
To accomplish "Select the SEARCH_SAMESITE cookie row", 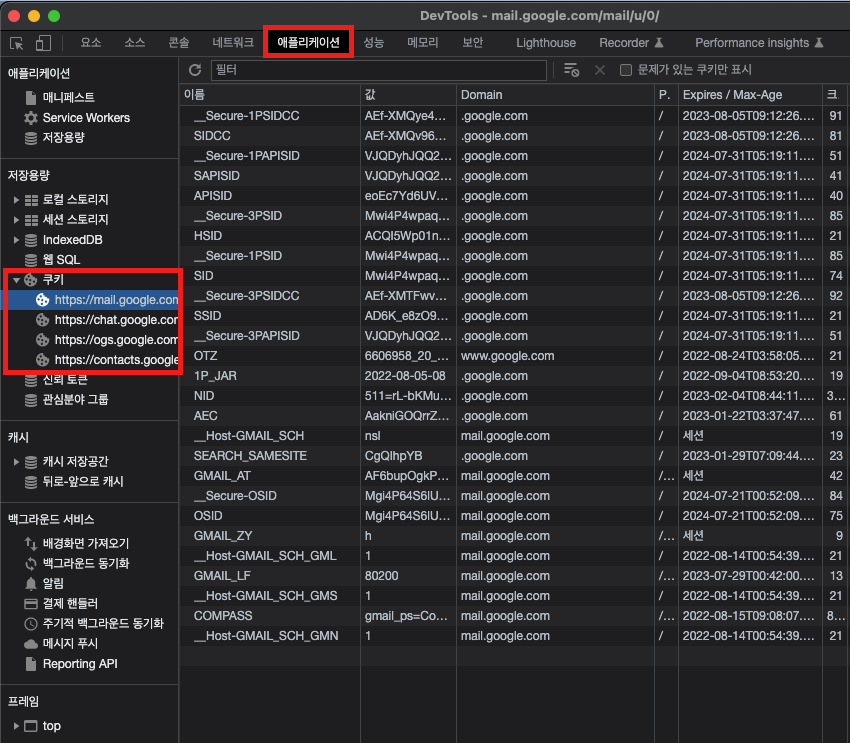I will pos(514,456).
